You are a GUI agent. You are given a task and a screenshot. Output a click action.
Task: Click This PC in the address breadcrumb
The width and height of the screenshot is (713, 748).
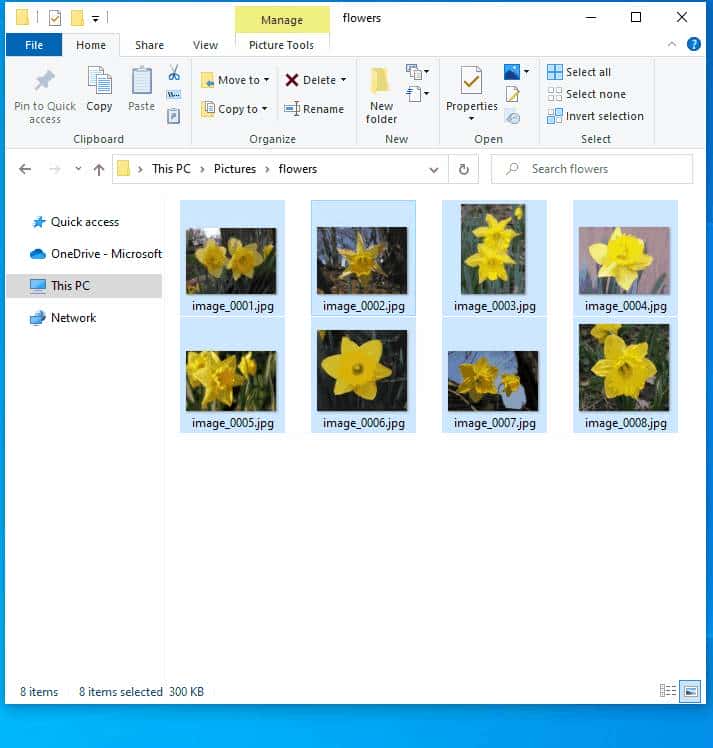171,169
